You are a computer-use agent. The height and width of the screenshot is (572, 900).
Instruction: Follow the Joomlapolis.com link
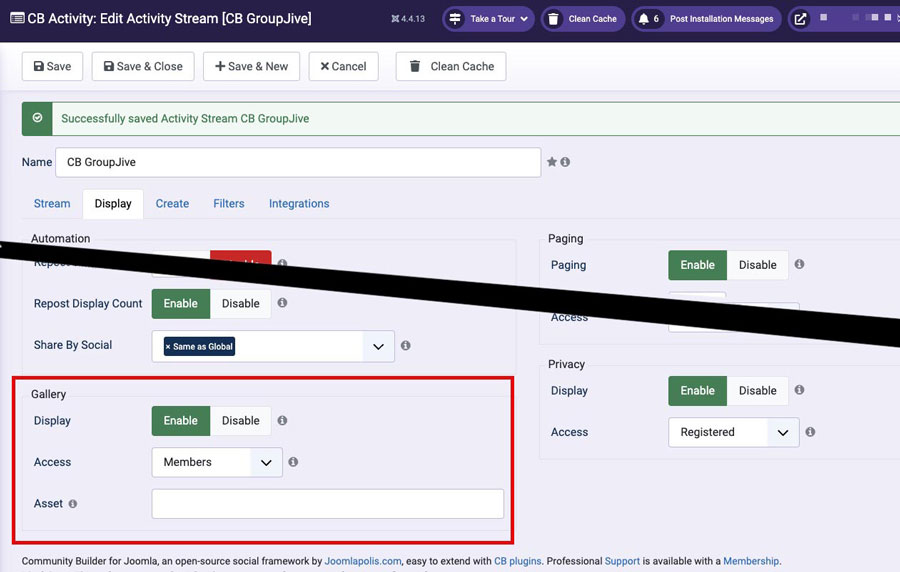(363, 561)
